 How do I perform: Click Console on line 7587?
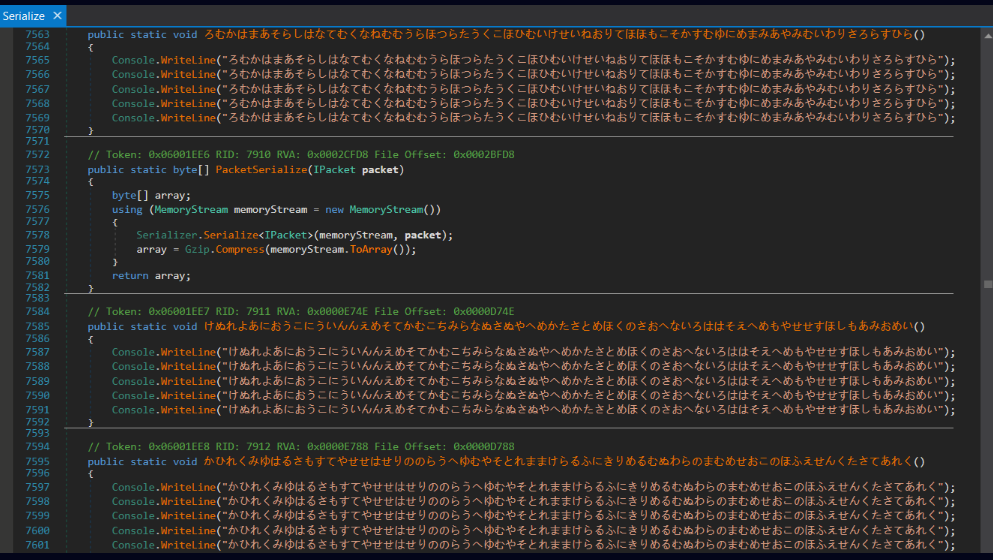[x=134, y=352]
